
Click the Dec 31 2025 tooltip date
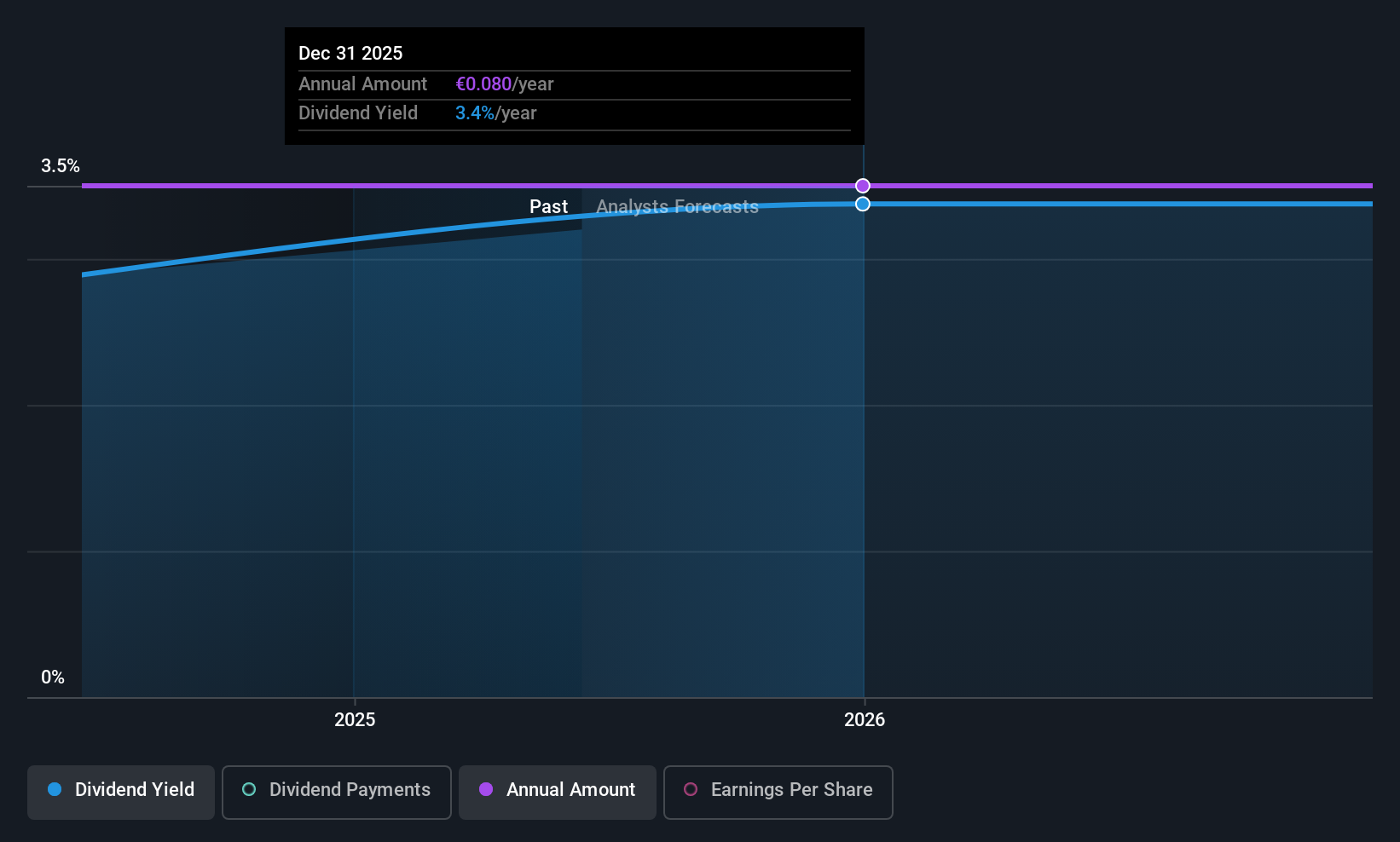point(350,53)
